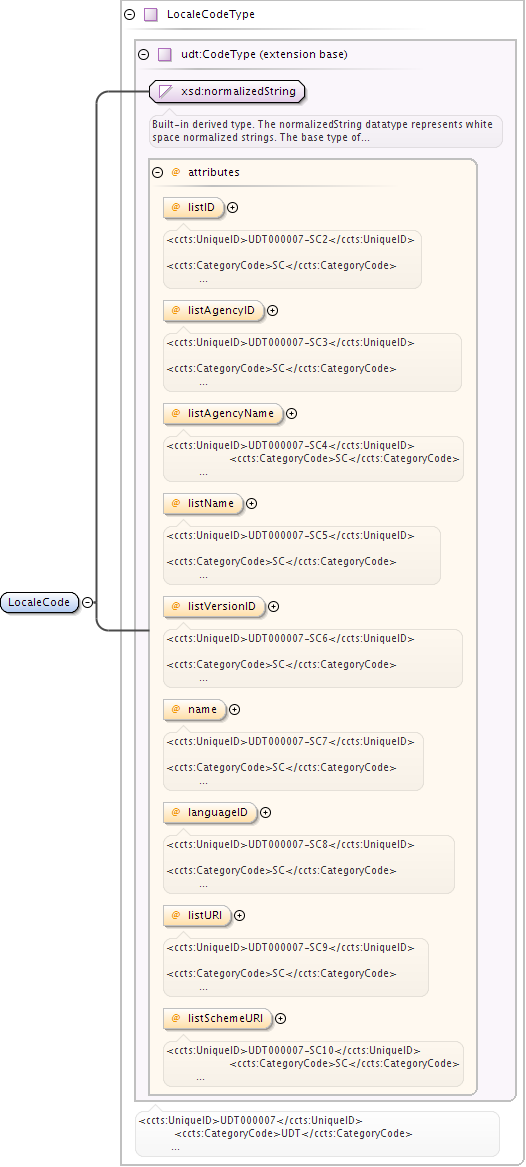The height and width of the screenshot is (1167, 526).
Task: Collapse the udt:CodeType extension base
Action: pyautogui.click(x=144, y=54)
